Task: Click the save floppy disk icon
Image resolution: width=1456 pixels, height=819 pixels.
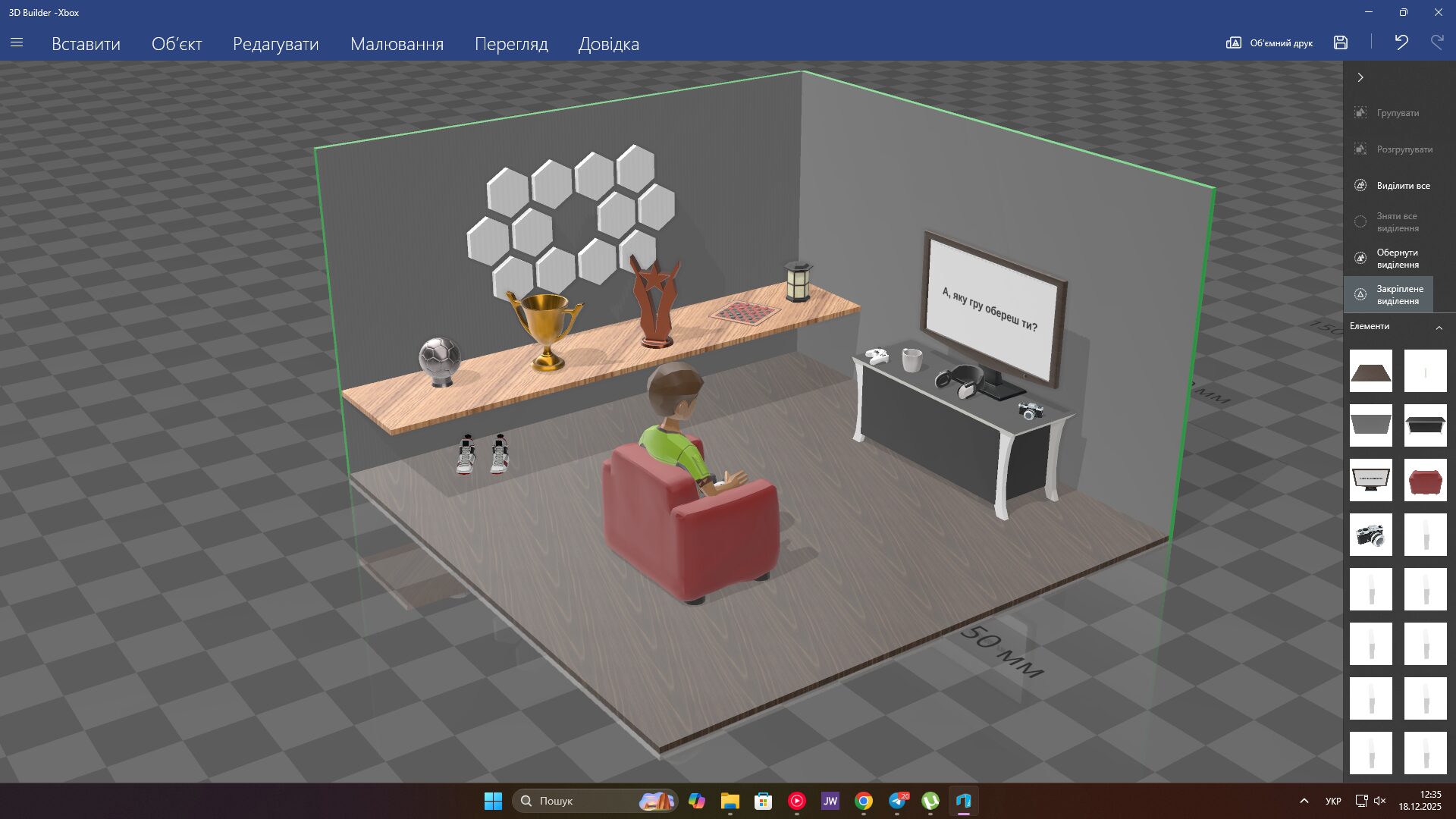Action: (1341, 43)
